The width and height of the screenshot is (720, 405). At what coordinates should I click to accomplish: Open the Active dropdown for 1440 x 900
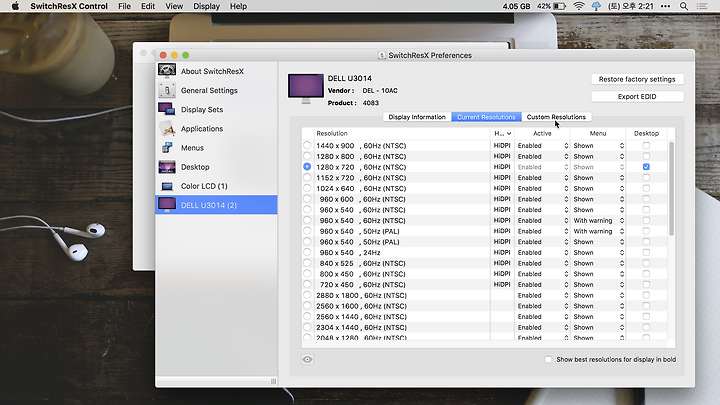(x=543, y=146)
